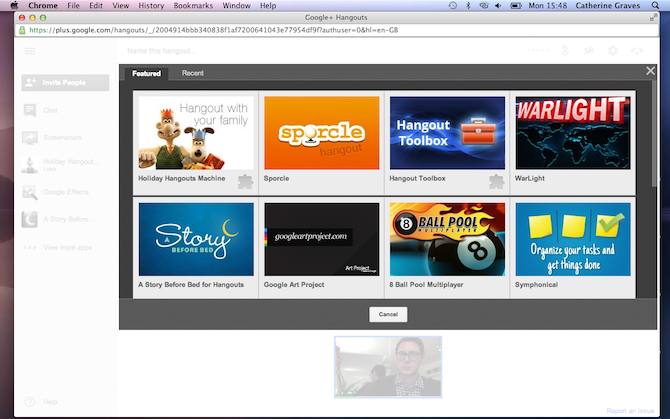Switch to the Recent tab

193,73
